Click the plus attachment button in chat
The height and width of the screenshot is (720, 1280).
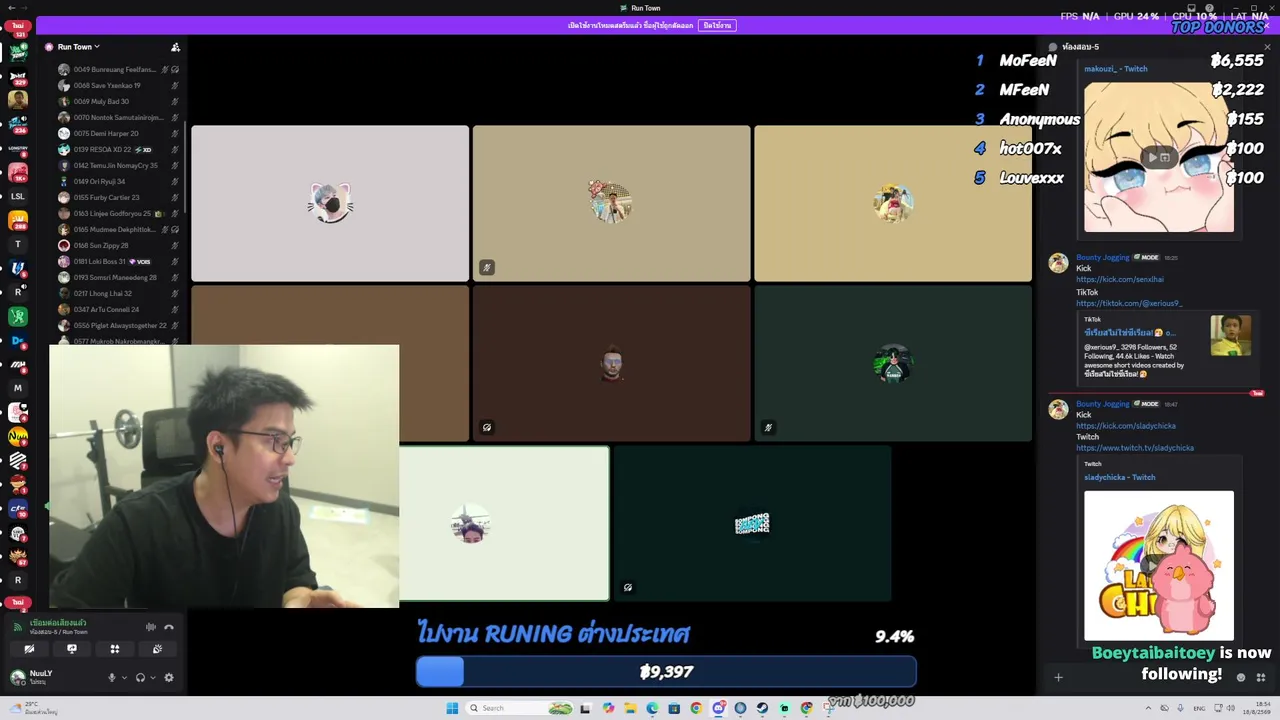click(1058, 677)
